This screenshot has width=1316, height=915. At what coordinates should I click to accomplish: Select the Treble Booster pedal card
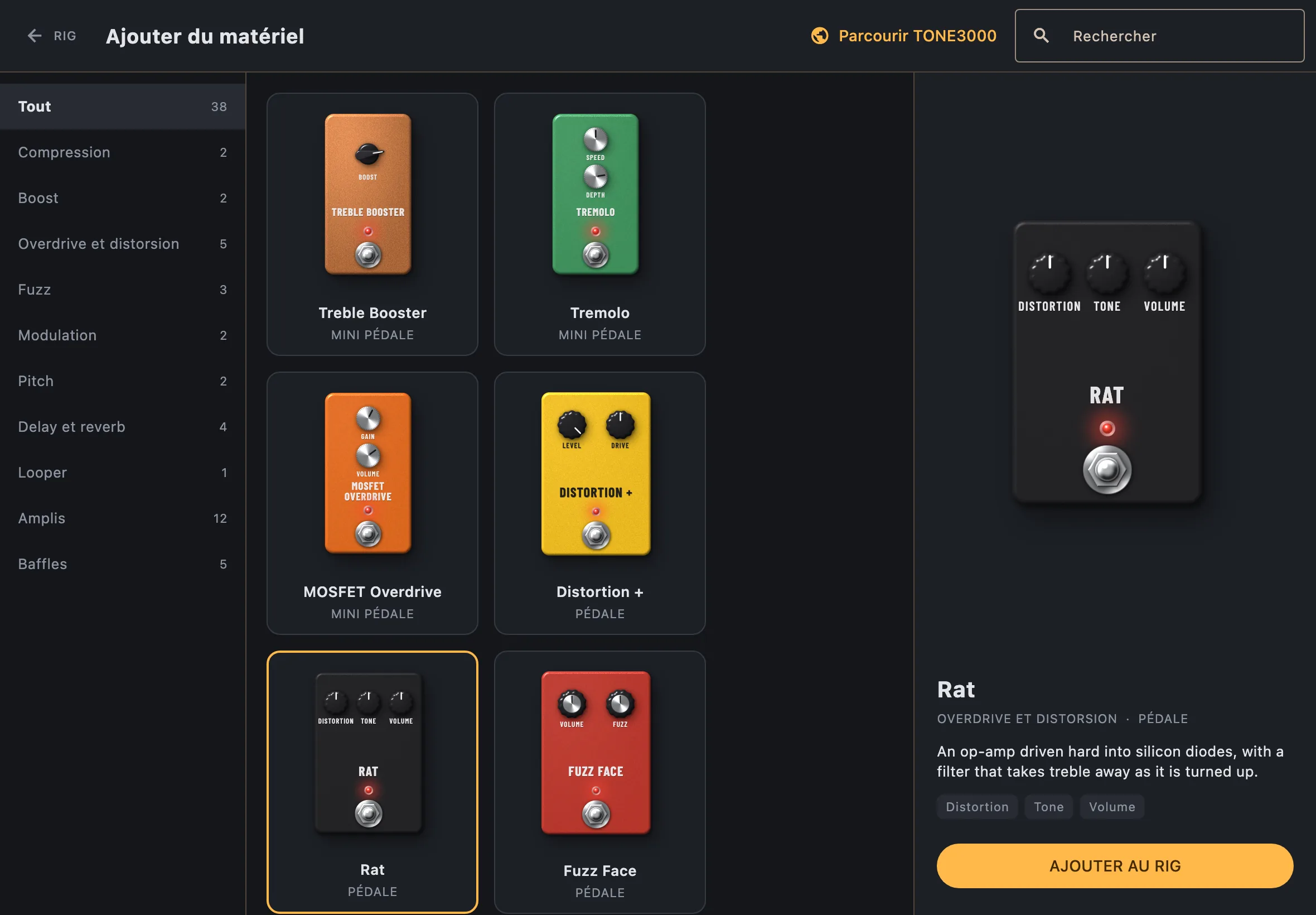pos(372,224)
